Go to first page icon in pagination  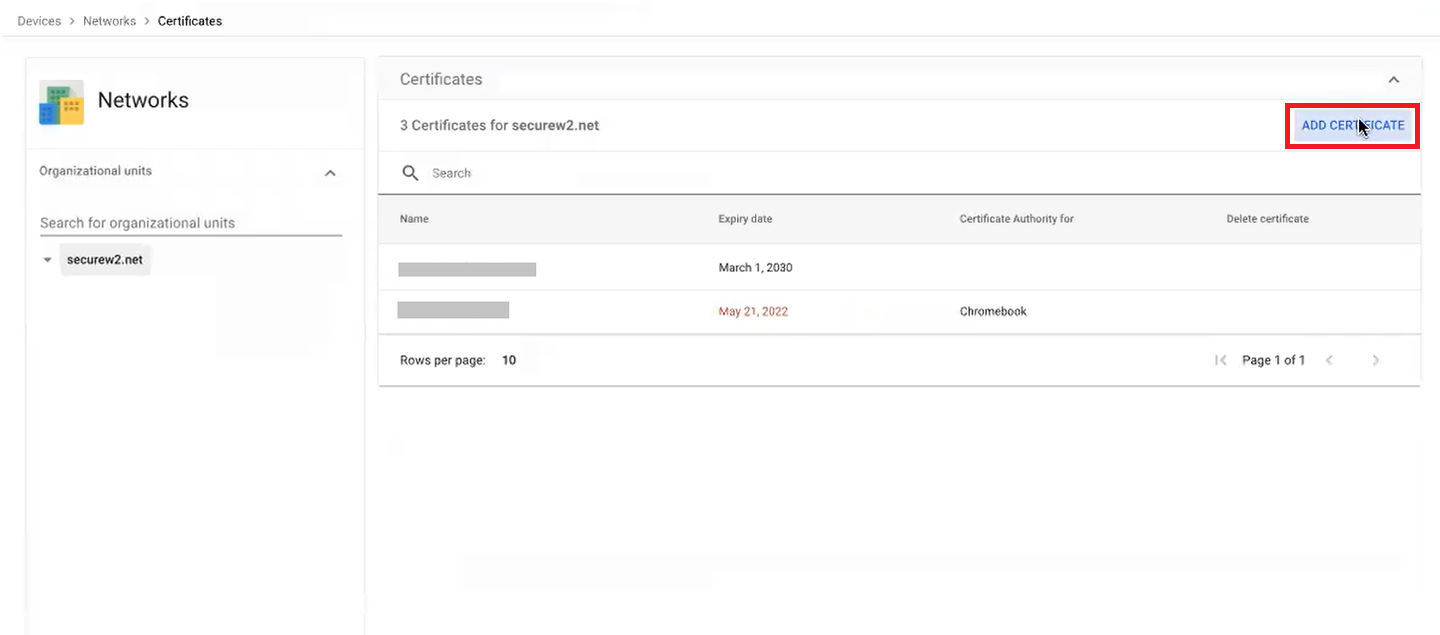1220,360
